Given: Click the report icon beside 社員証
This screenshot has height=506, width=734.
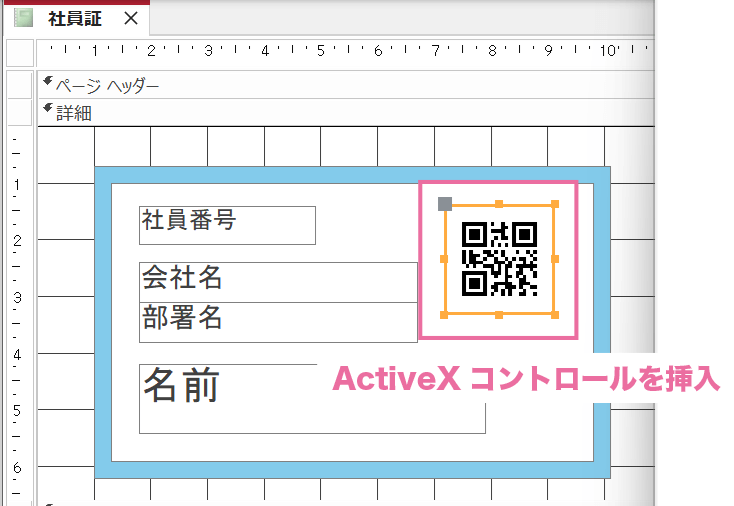Looking at the screenshot, I should [23, 19].
